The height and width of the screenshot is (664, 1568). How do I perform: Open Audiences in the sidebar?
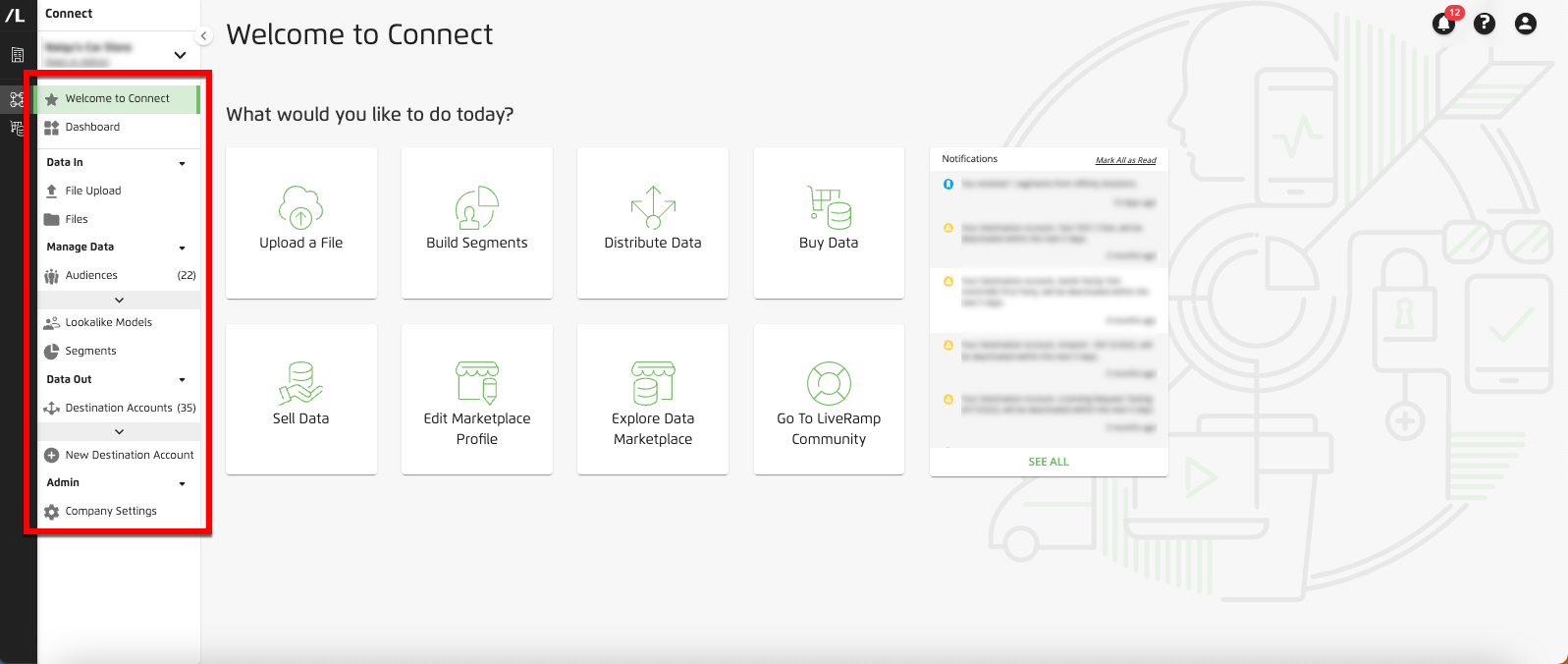coord(118,276)
